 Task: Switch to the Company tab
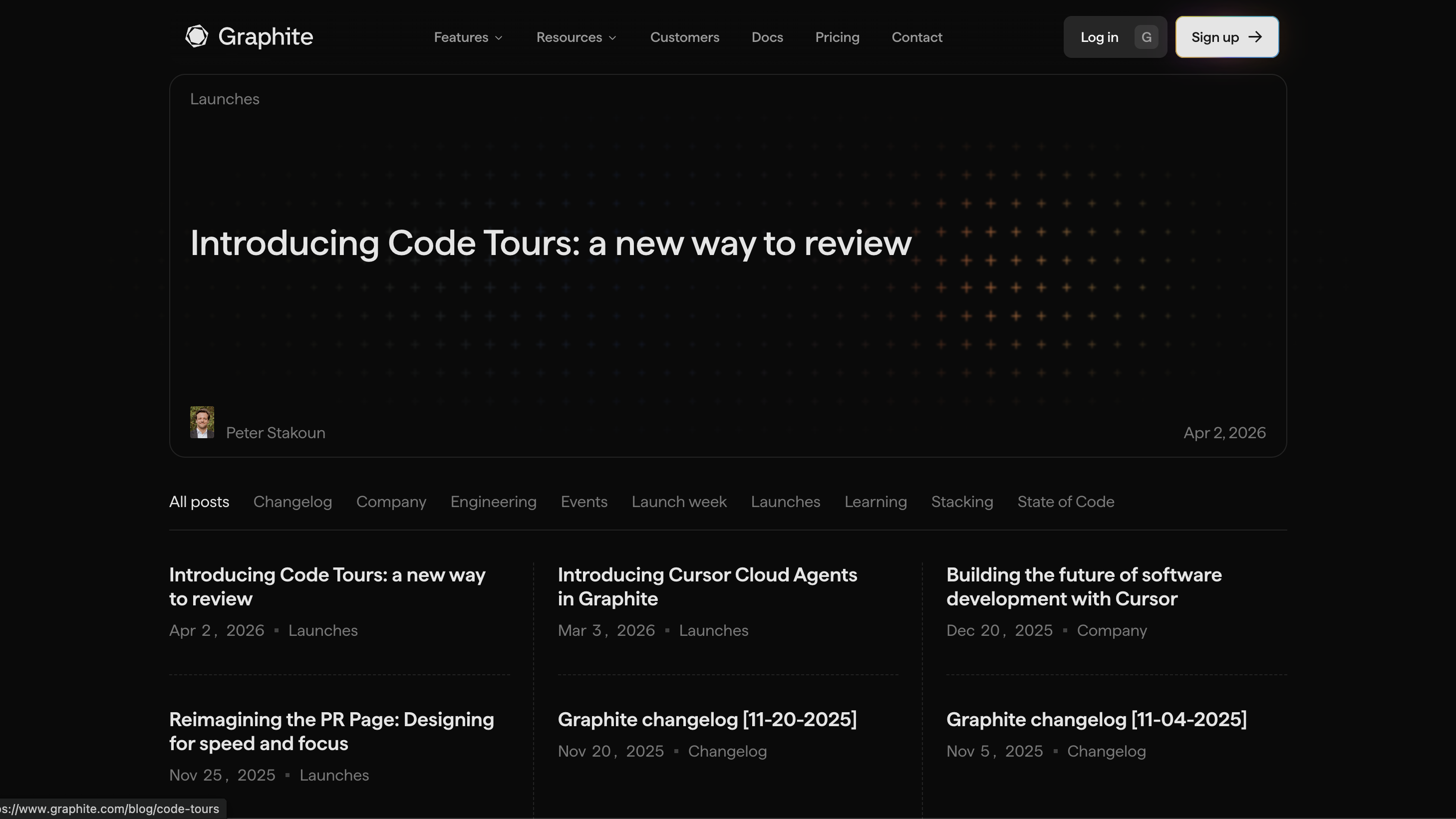(x=391, y=502)
